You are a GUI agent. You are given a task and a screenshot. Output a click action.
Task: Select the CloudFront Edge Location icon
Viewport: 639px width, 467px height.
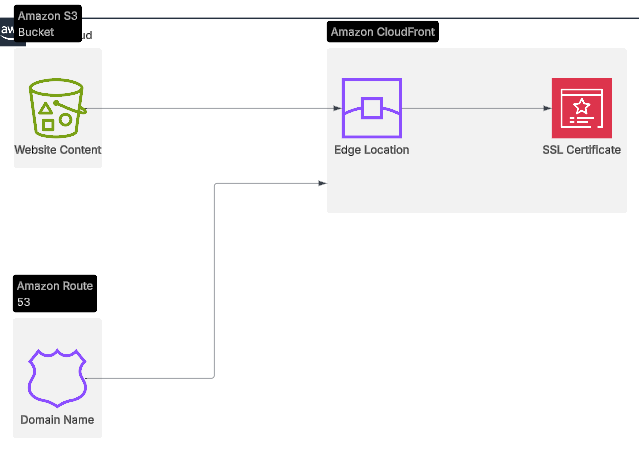point(371,107)
